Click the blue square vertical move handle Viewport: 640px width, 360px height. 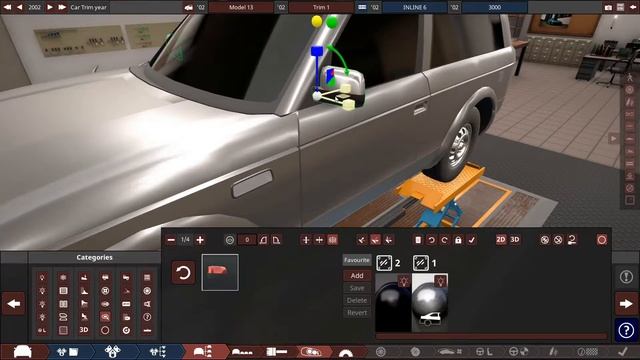[x=317, y=51]
